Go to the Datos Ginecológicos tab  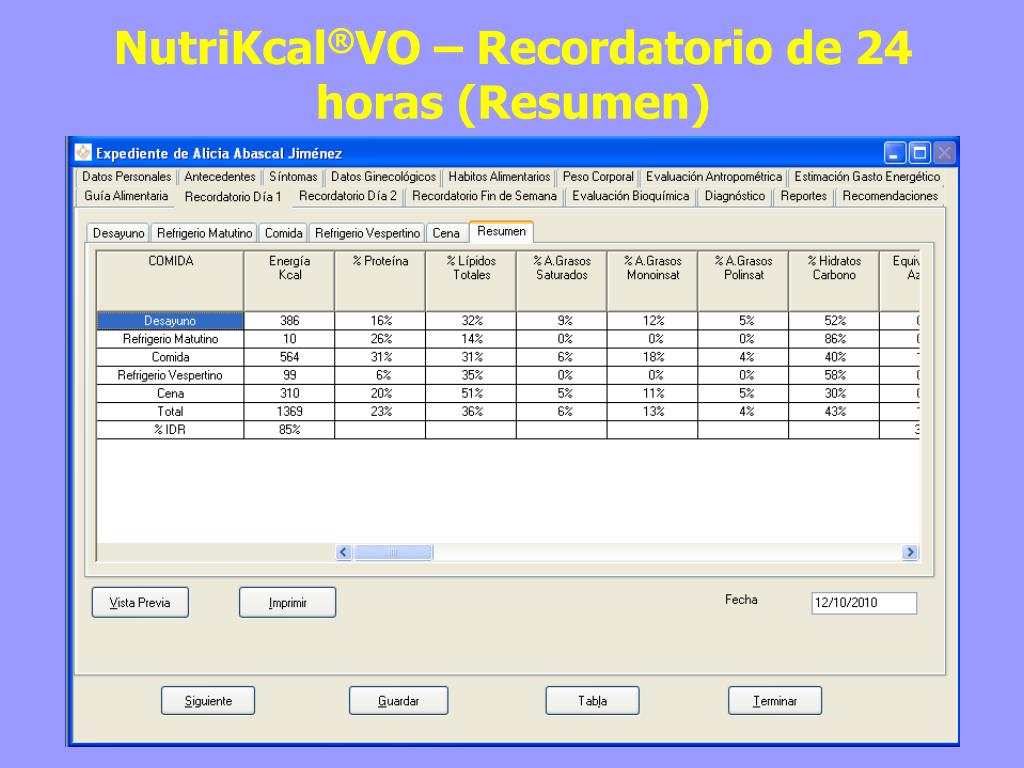point(383,176)
